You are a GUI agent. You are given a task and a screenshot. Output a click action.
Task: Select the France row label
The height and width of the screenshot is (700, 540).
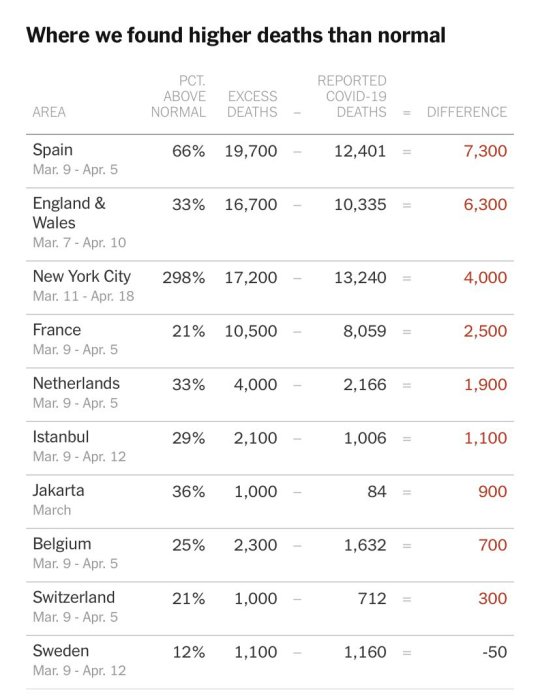57,330
